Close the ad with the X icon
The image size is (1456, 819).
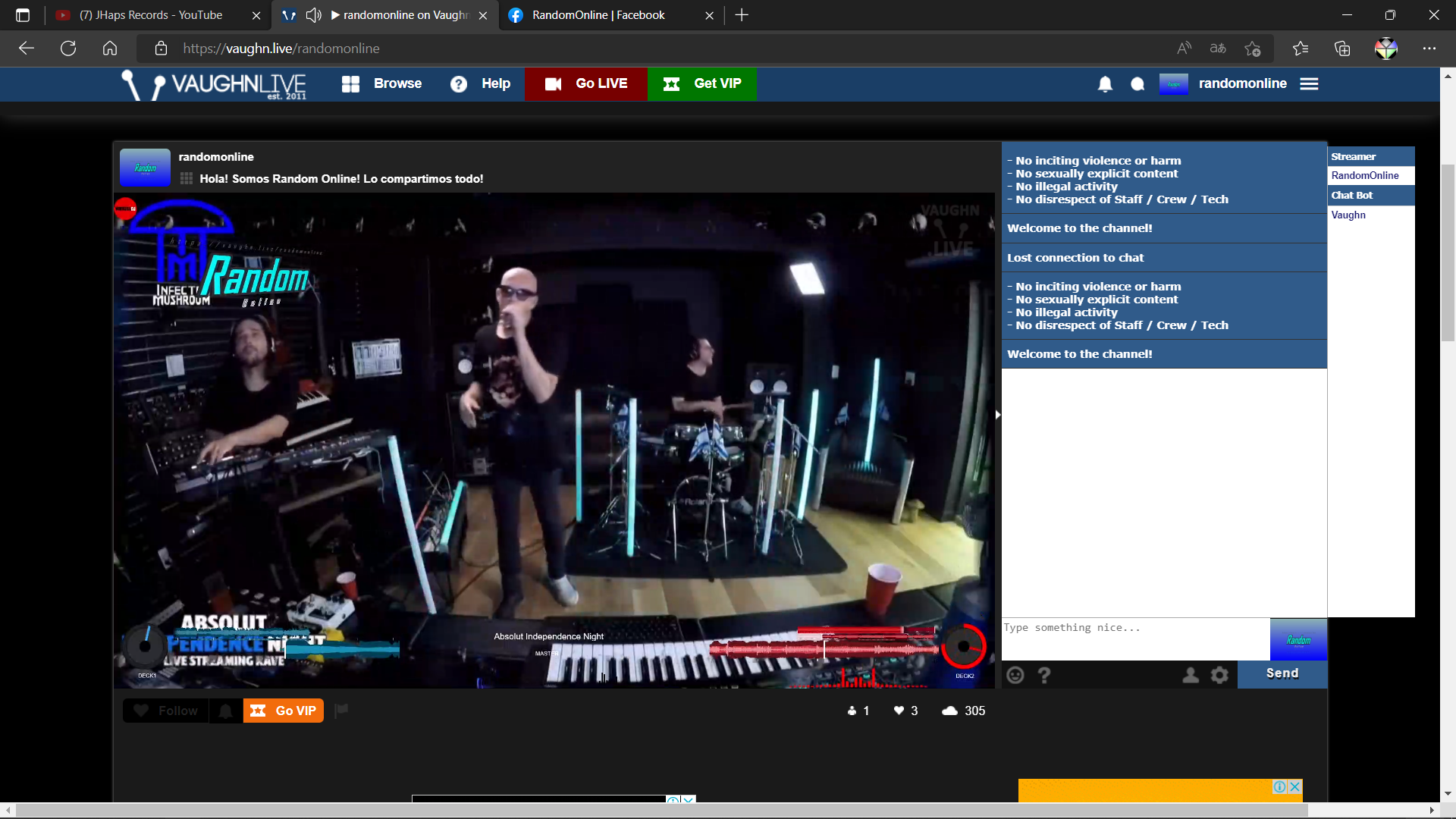click(x=1294, y=787)
